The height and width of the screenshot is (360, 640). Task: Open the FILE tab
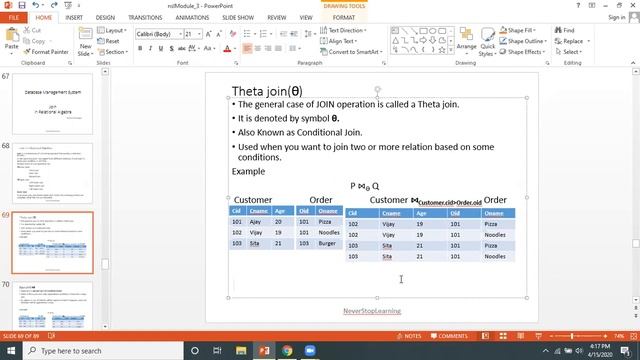(14, 18)
